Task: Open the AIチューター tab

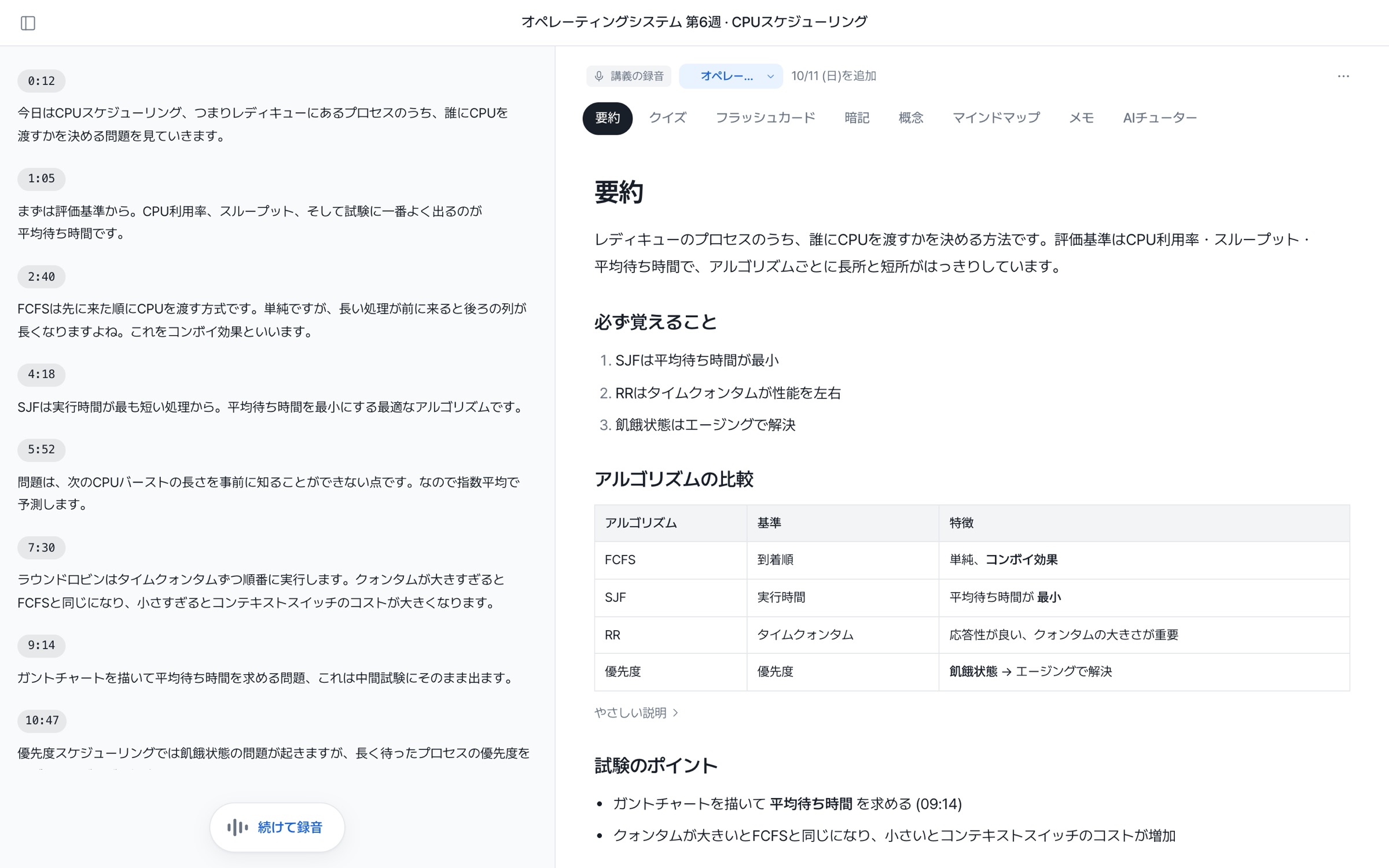Action: pos(1159,118)
